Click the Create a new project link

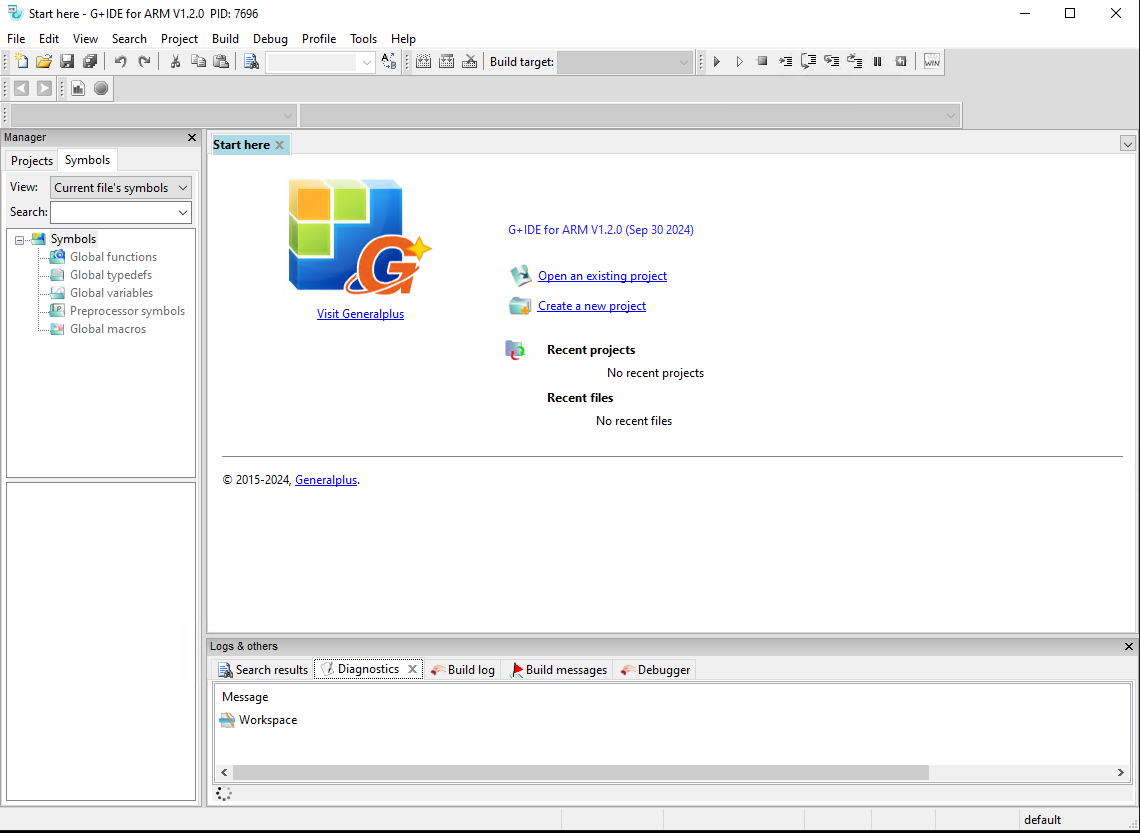point(591,306)
